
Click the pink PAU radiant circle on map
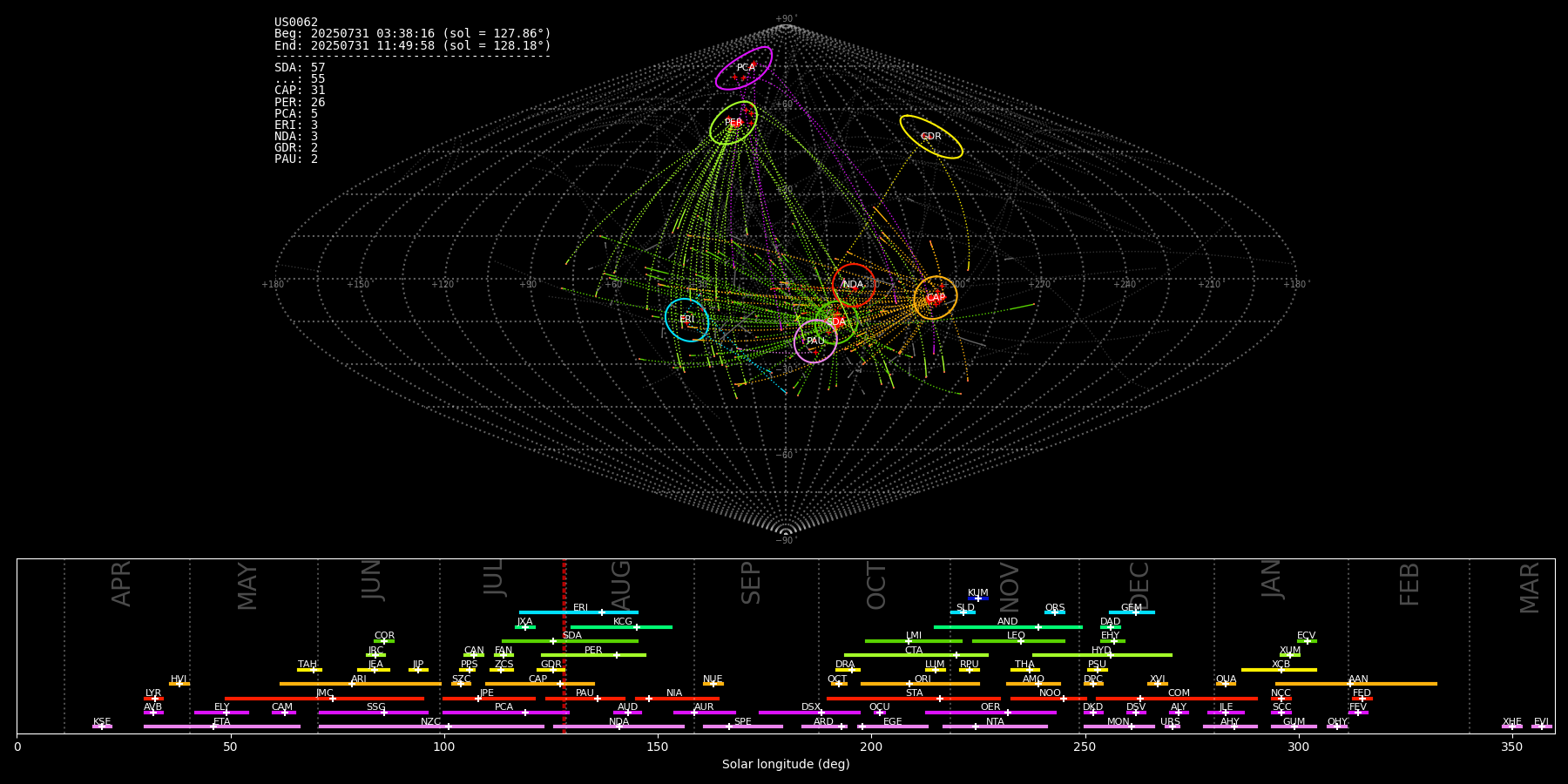pyautogui.click(x=815, y=341)
